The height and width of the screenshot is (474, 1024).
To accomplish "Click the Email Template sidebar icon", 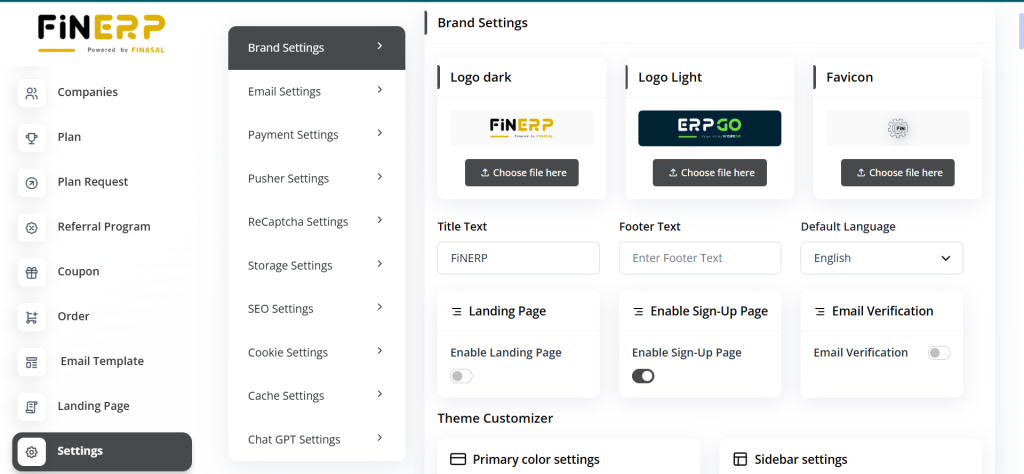I will (x=32, y=362).
